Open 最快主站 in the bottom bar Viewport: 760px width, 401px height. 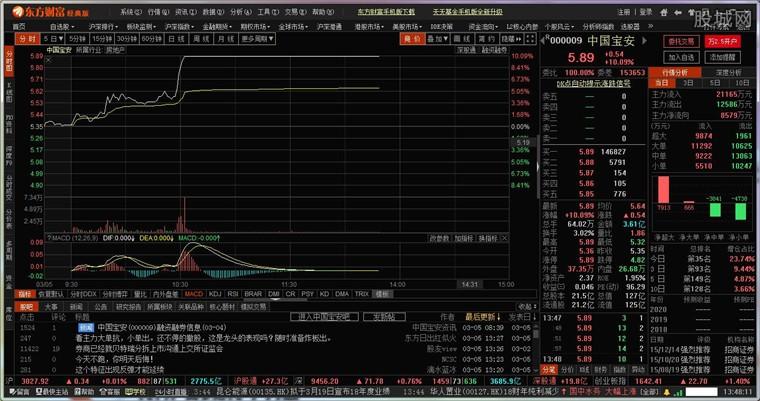click(52, 391)
